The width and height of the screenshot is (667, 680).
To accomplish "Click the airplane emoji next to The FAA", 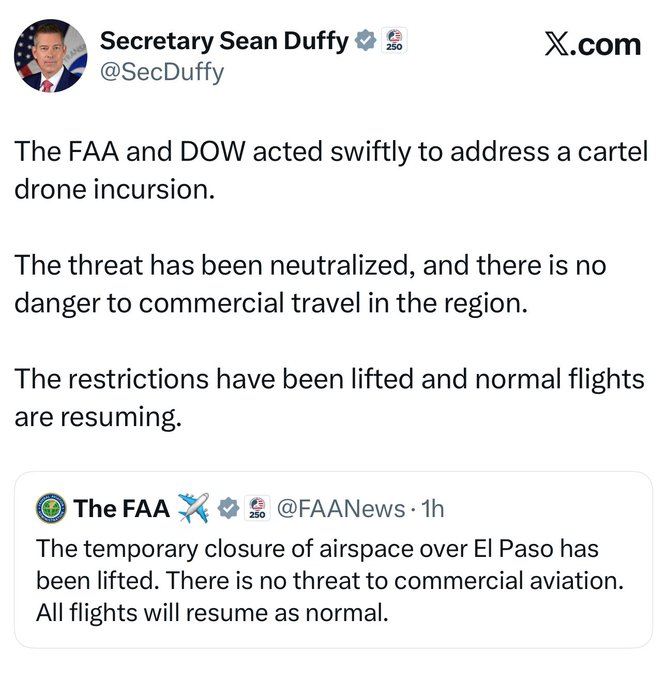I will point(192,508).
